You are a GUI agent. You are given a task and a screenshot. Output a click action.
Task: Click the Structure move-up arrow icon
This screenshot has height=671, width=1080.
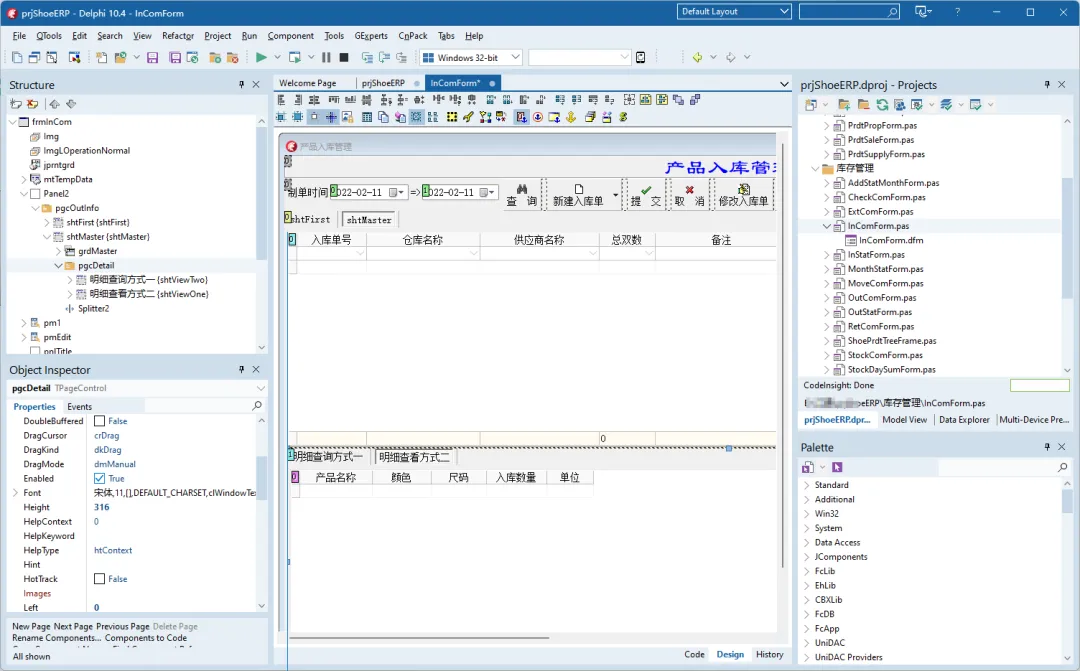tap(54, 104)
